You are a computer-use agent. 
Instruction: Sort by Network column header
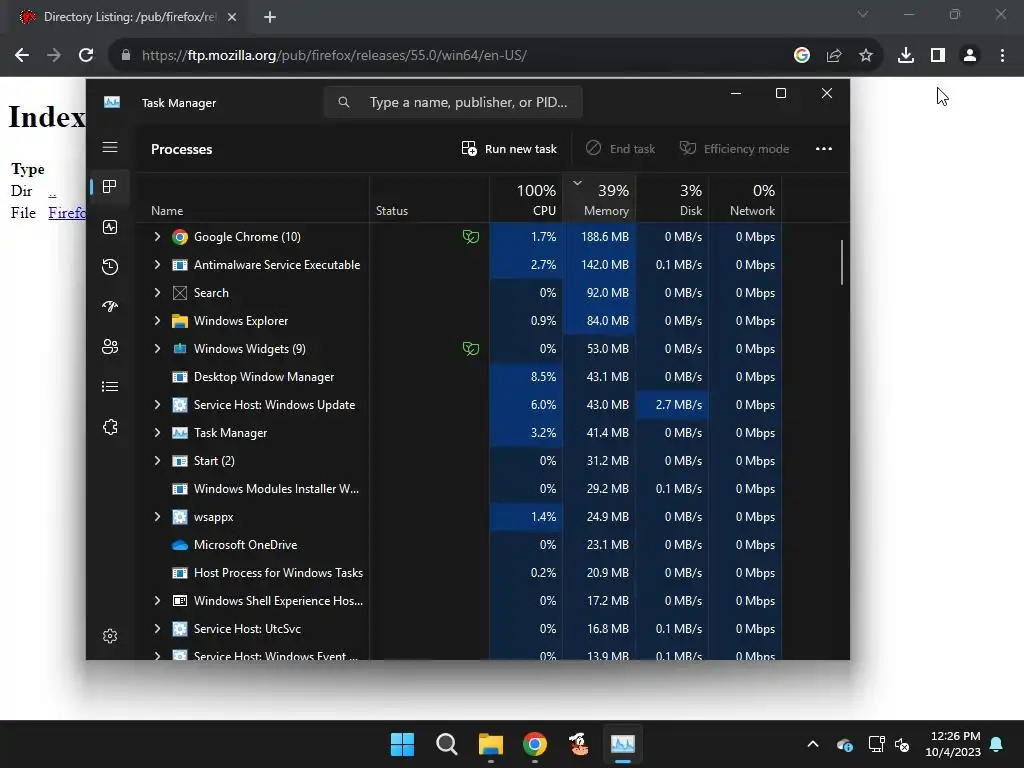(x=746, y=199)
